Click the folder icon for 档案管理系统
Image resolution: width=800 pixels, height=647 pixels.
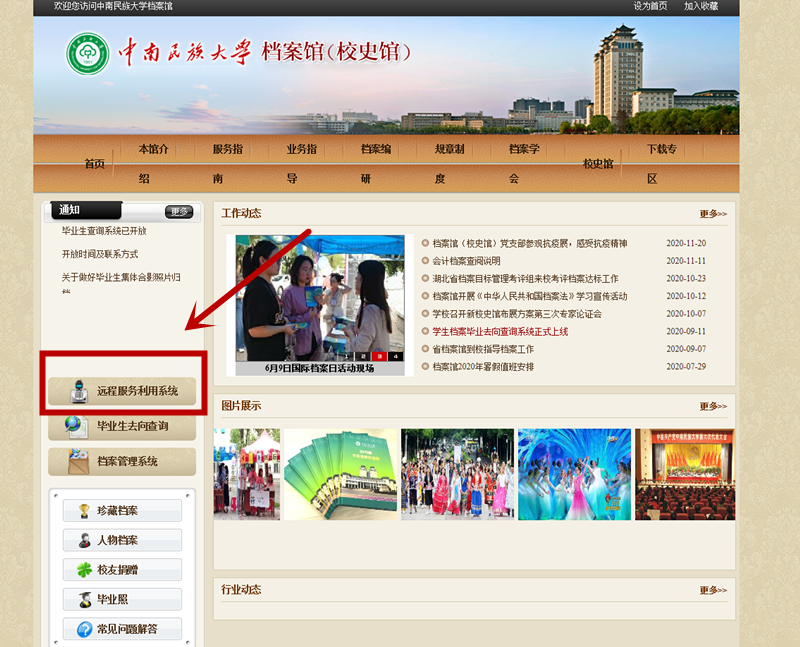pos(76,461)
